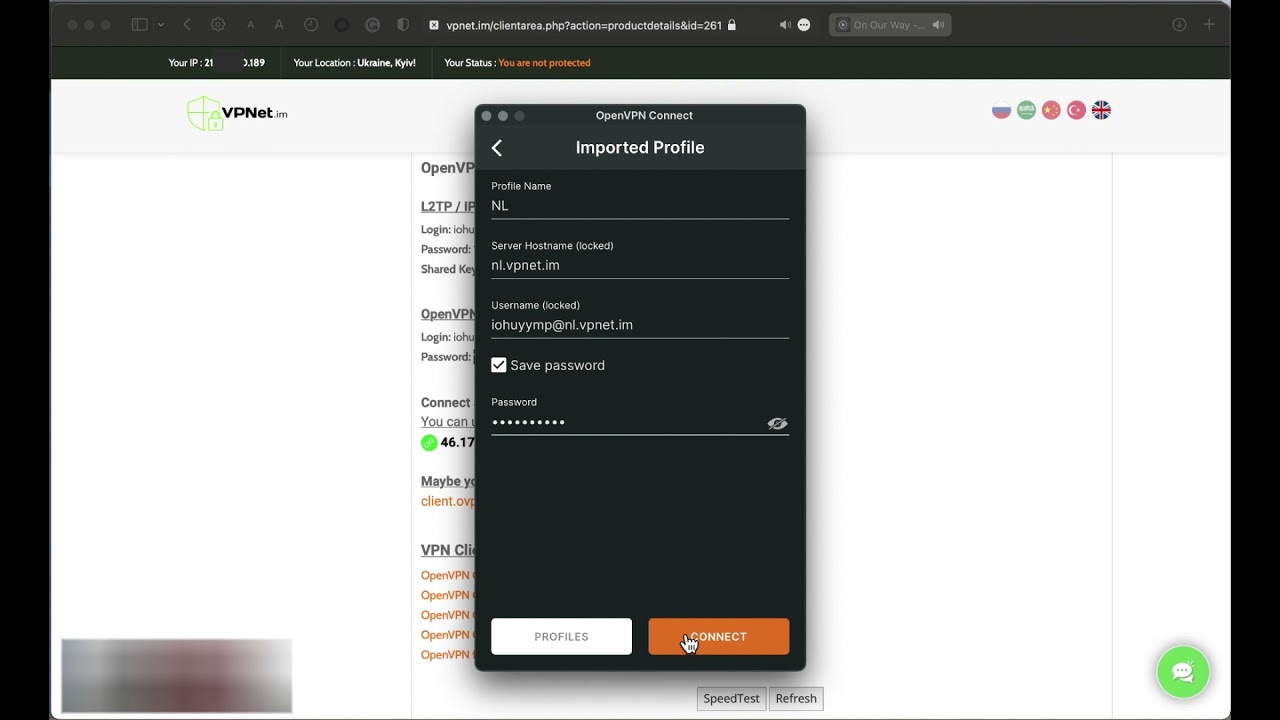
Task: Uncheck the Save password checkbox
Action: (499, 365)
